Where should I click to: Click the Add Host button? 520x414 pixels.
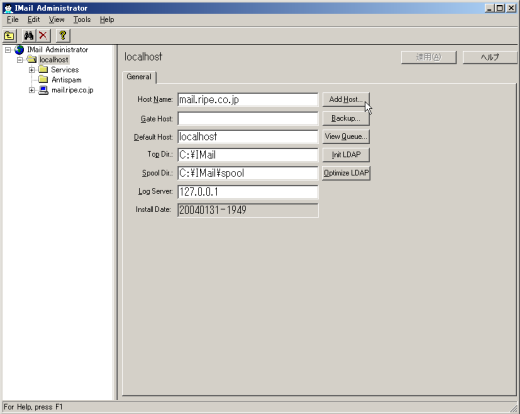(x=346, y=99)
